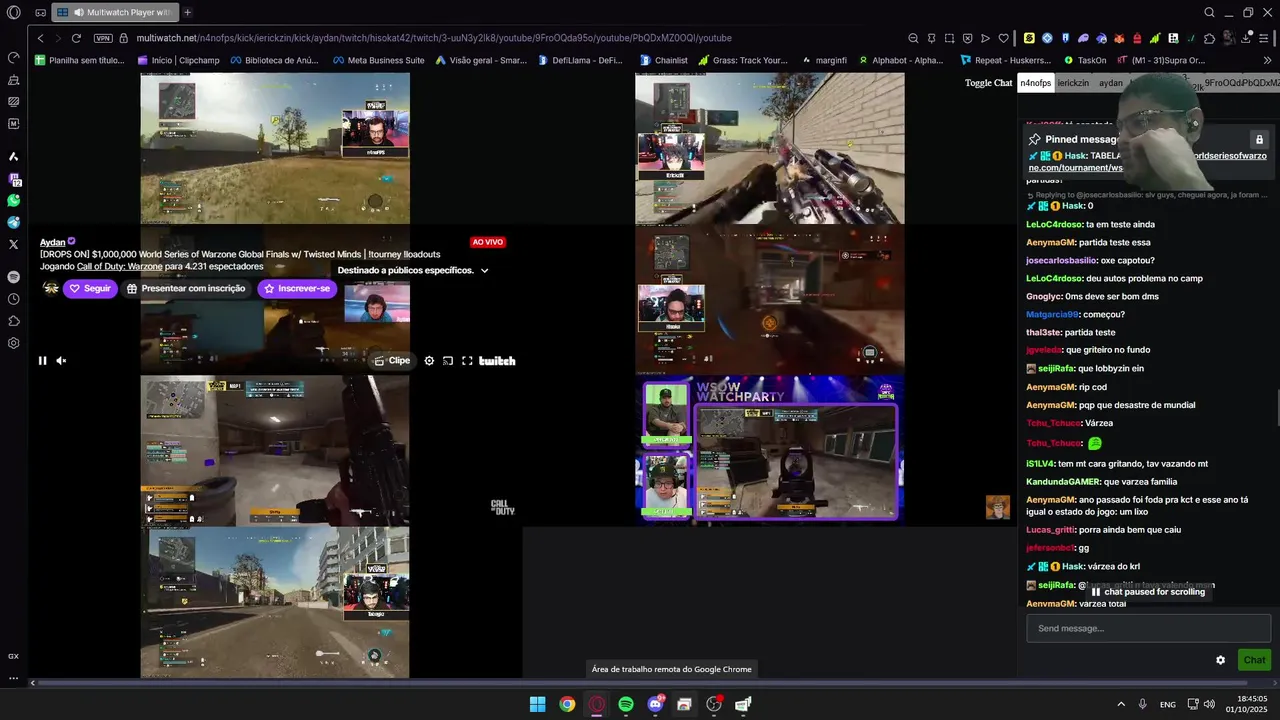
Task: Open Meta Business Suite bookmark
Action: pos(377,60)
